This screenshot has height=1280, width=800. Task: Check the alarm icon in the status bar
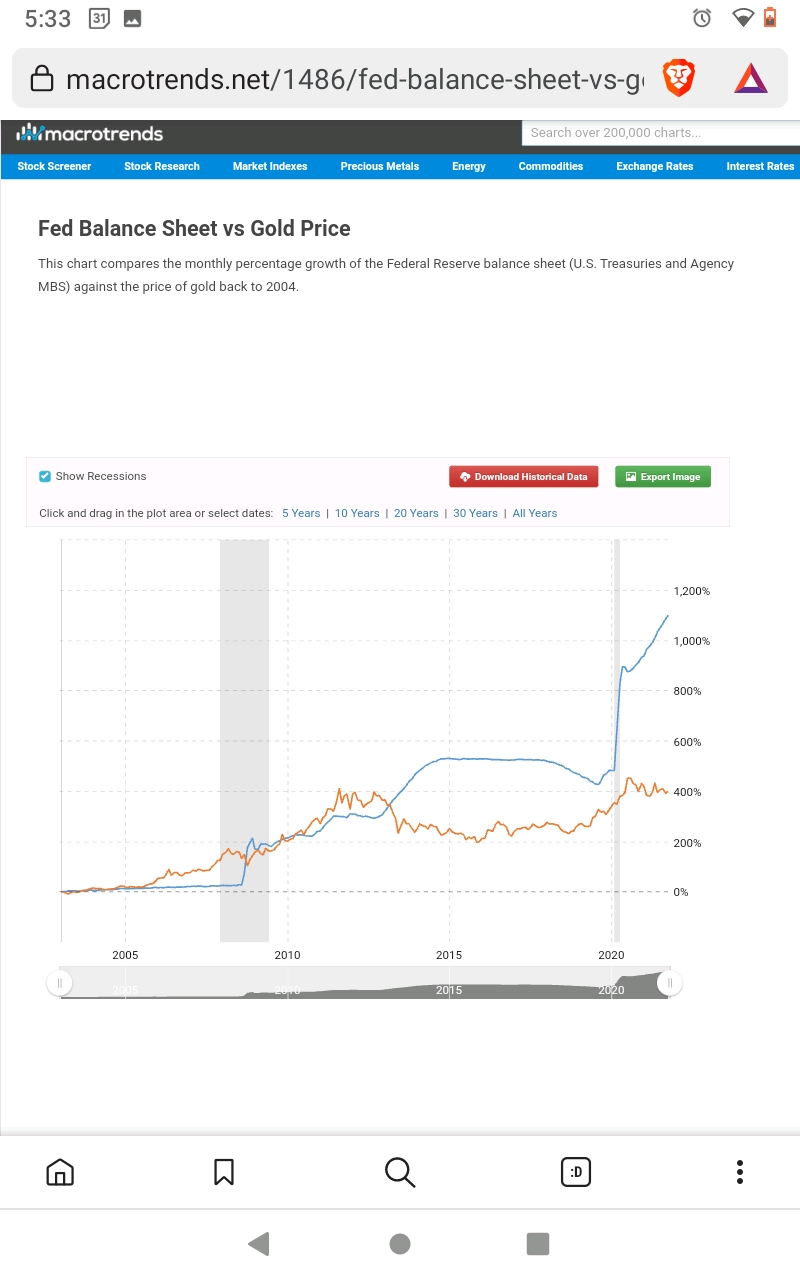pos(702,17)
